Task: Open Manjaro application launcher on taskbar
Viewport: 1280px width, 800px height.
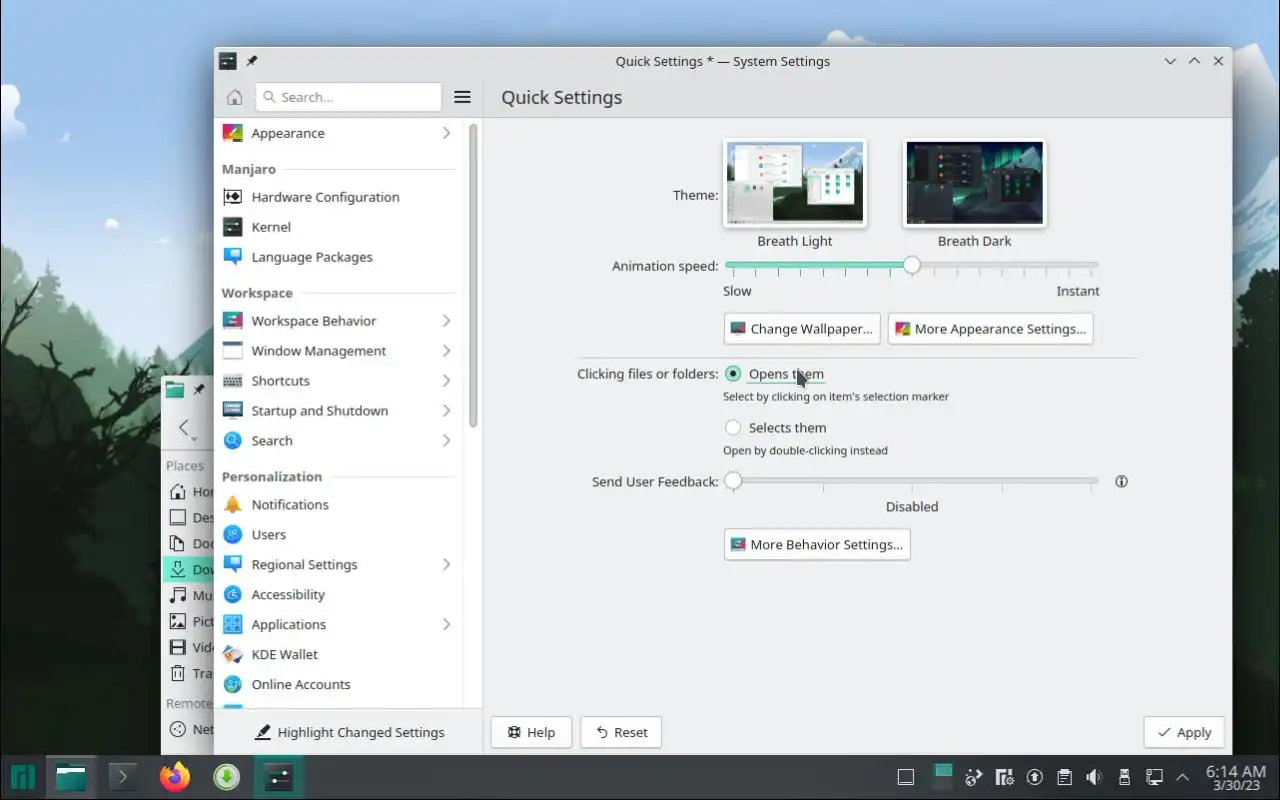Action: tap(22, 777)
